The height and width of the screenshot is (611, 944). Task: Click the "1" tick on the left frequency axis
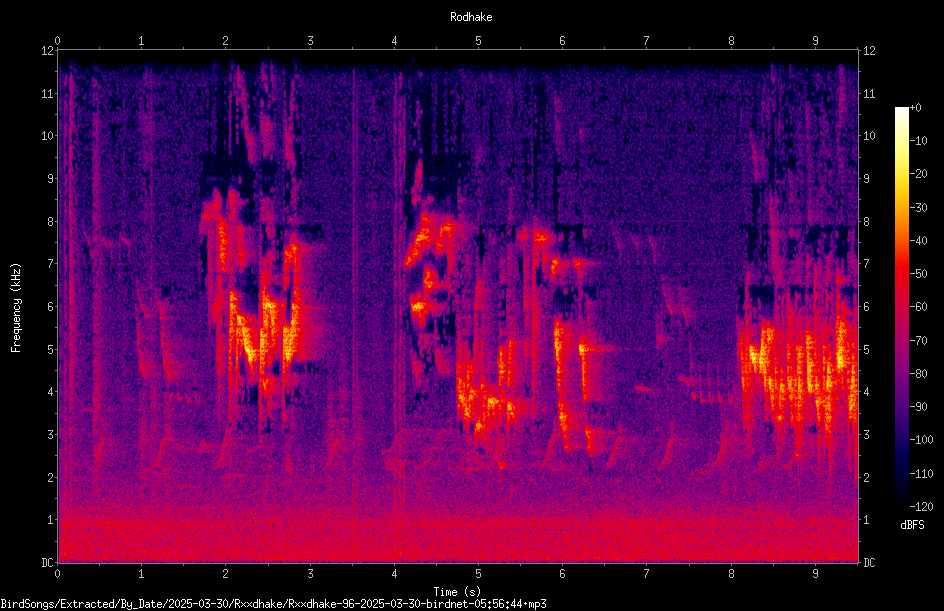point(51,520)
